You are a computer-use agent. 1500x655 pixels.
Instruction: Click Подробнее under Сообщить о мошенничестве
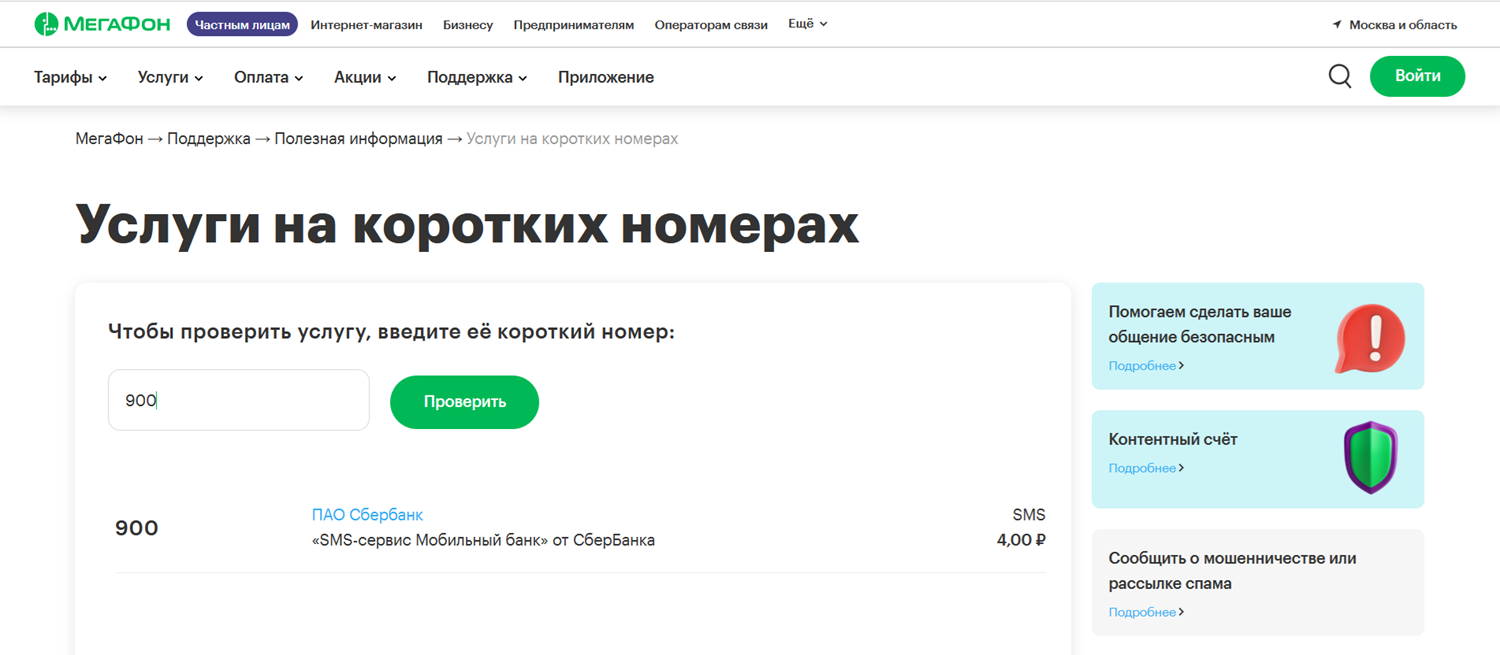[1146, 612]
